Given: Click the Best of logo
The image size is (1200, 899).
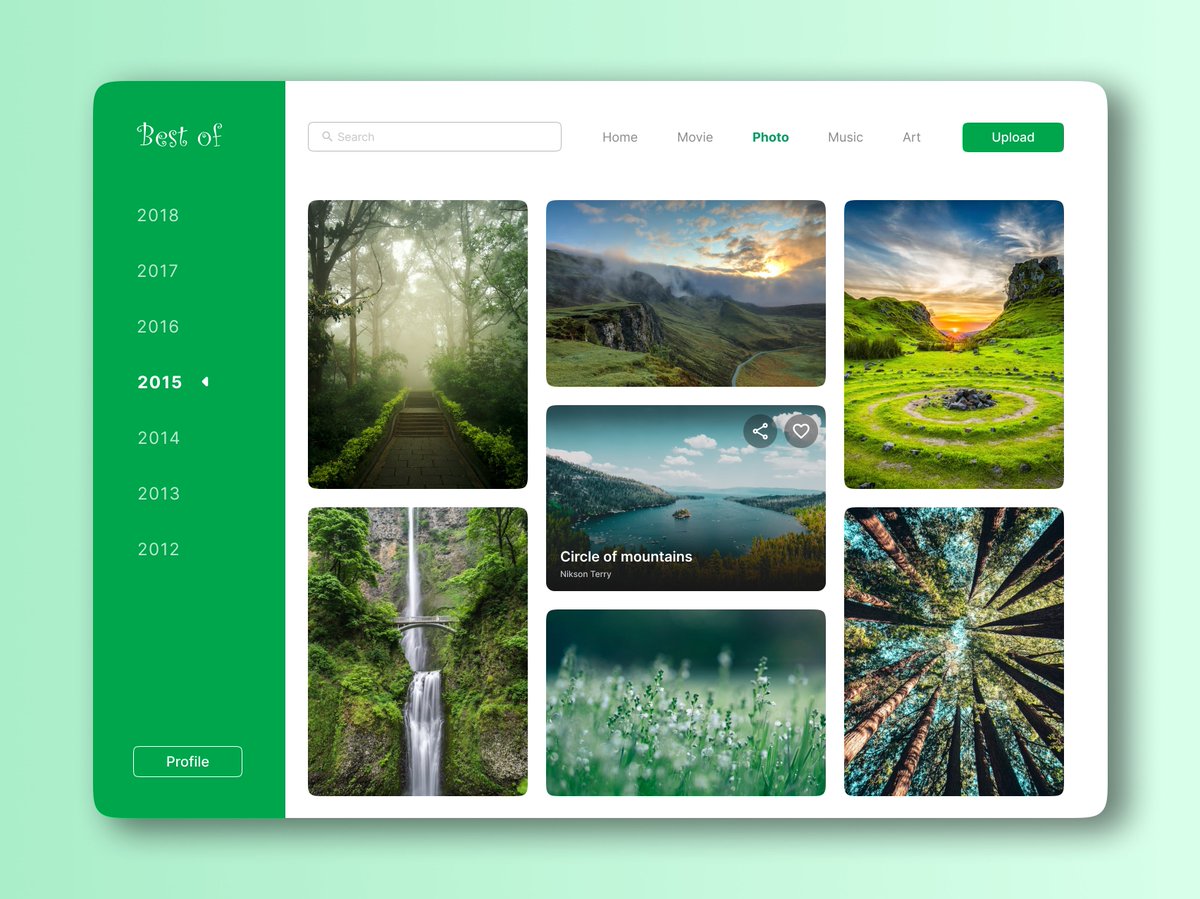Looking at the screenshot, I should pos(179,135).
